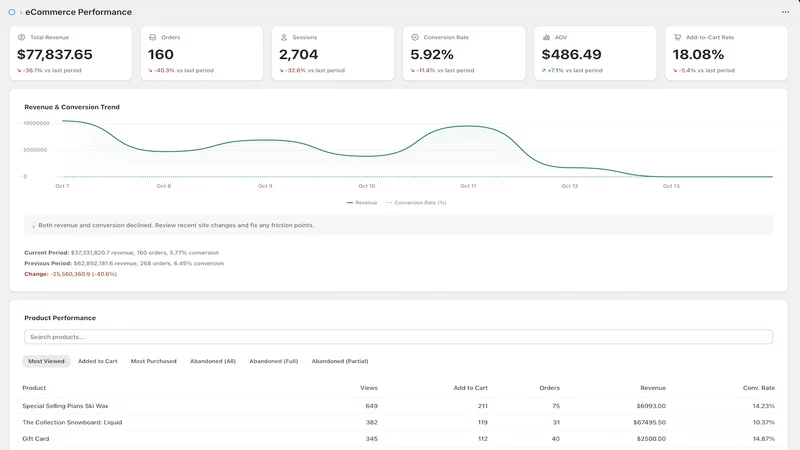The height and width of the screenshot is (450, 800).
Task: Open the Abandoned (Full) tab
Action: tap(273, 361)
